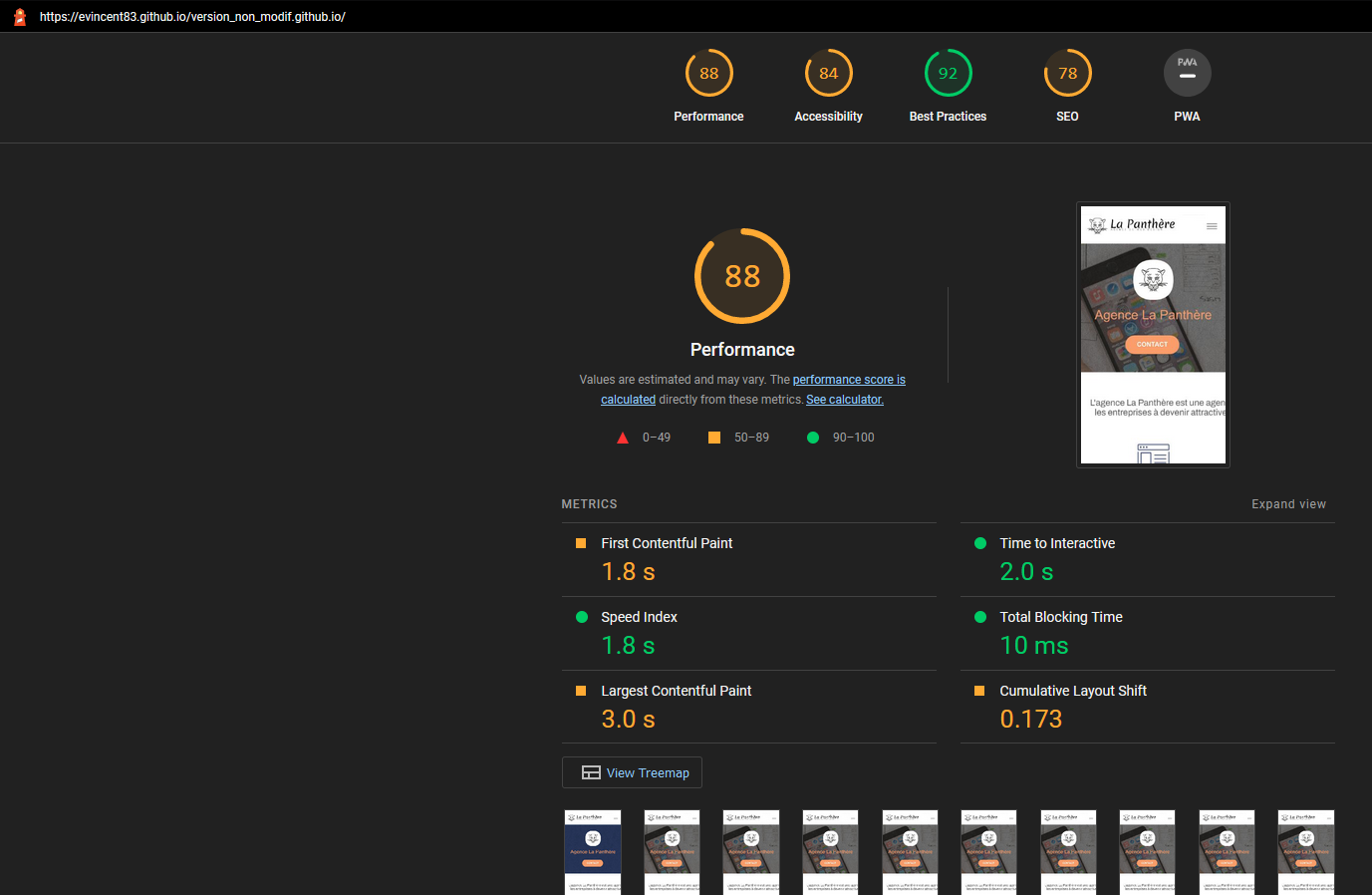Expand the metrics with Expand view
This screenshot has height=895, width=1372.
coord(1288,503)
